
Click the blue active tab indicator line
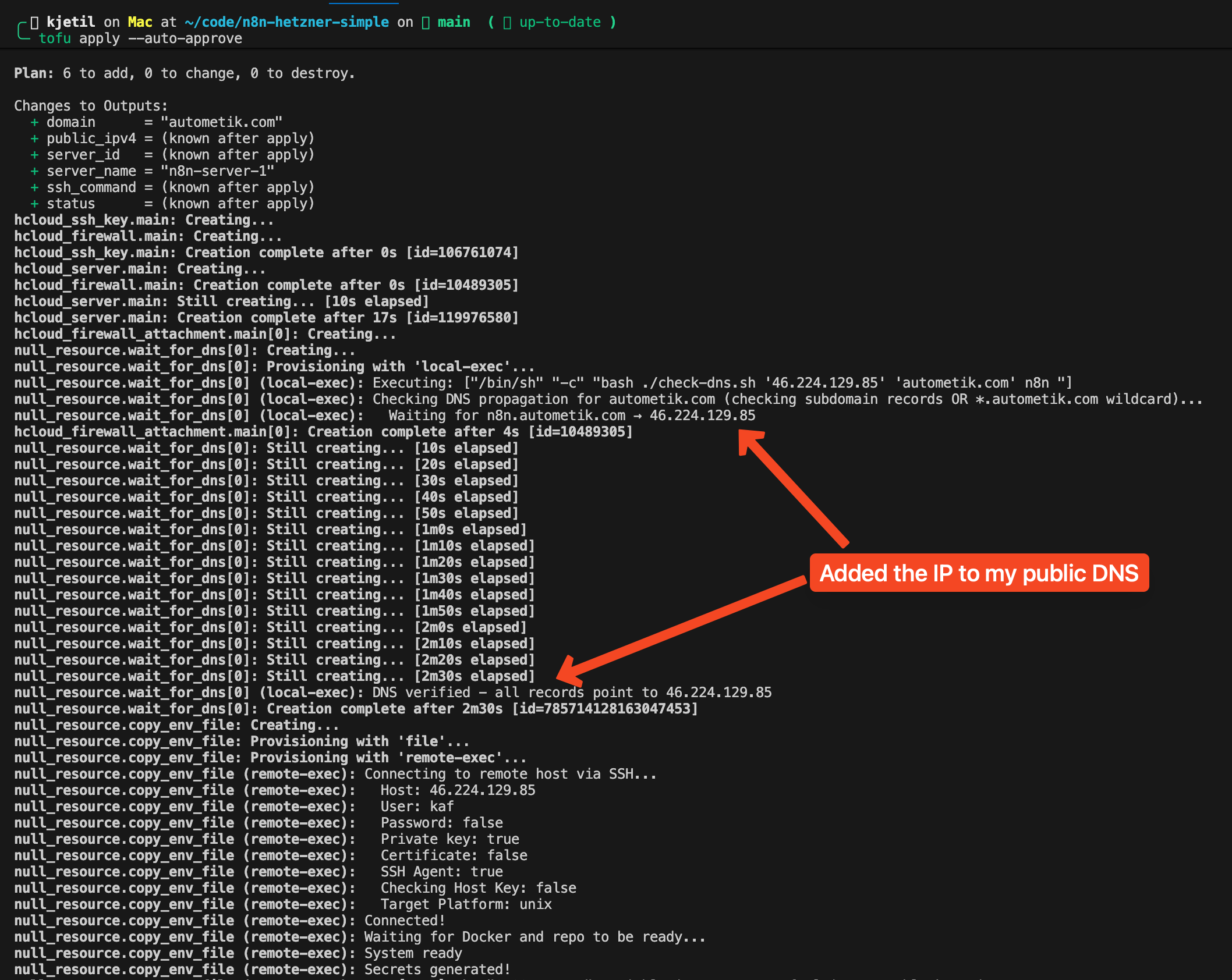(363, 2)
